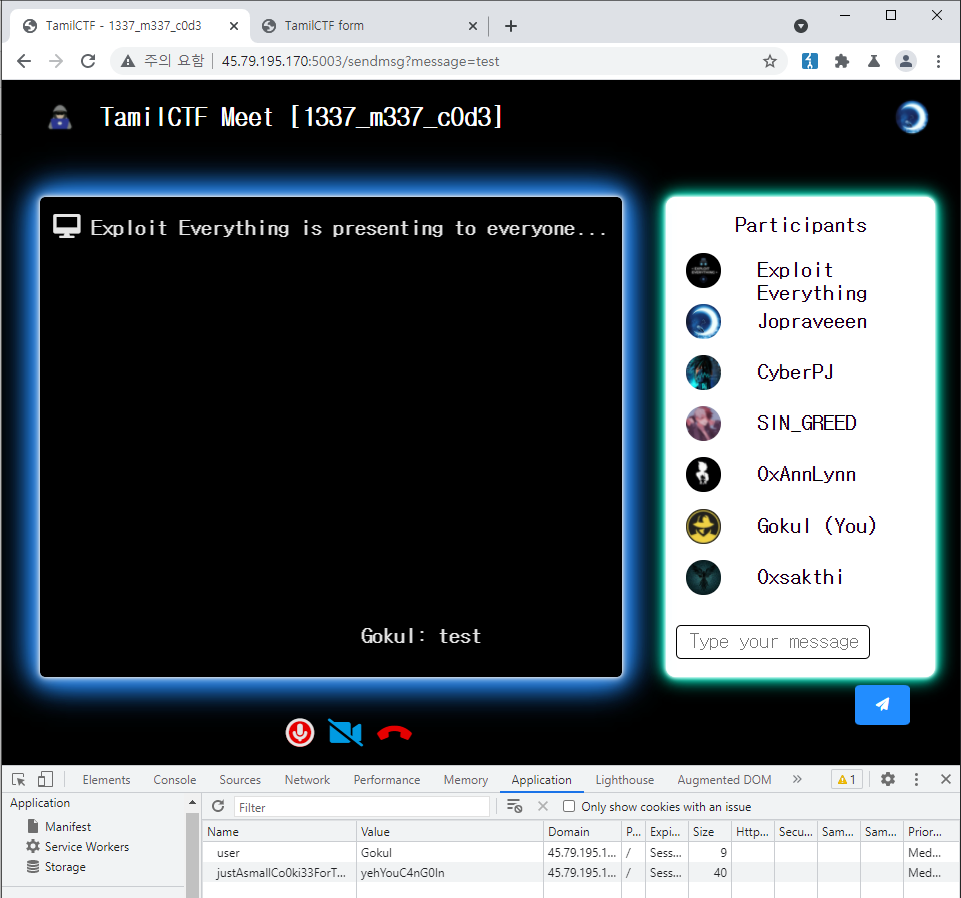Open the Lighthouse tab in DevTools
This screenshot has width=961, height=898.
[x=625, y=780]
